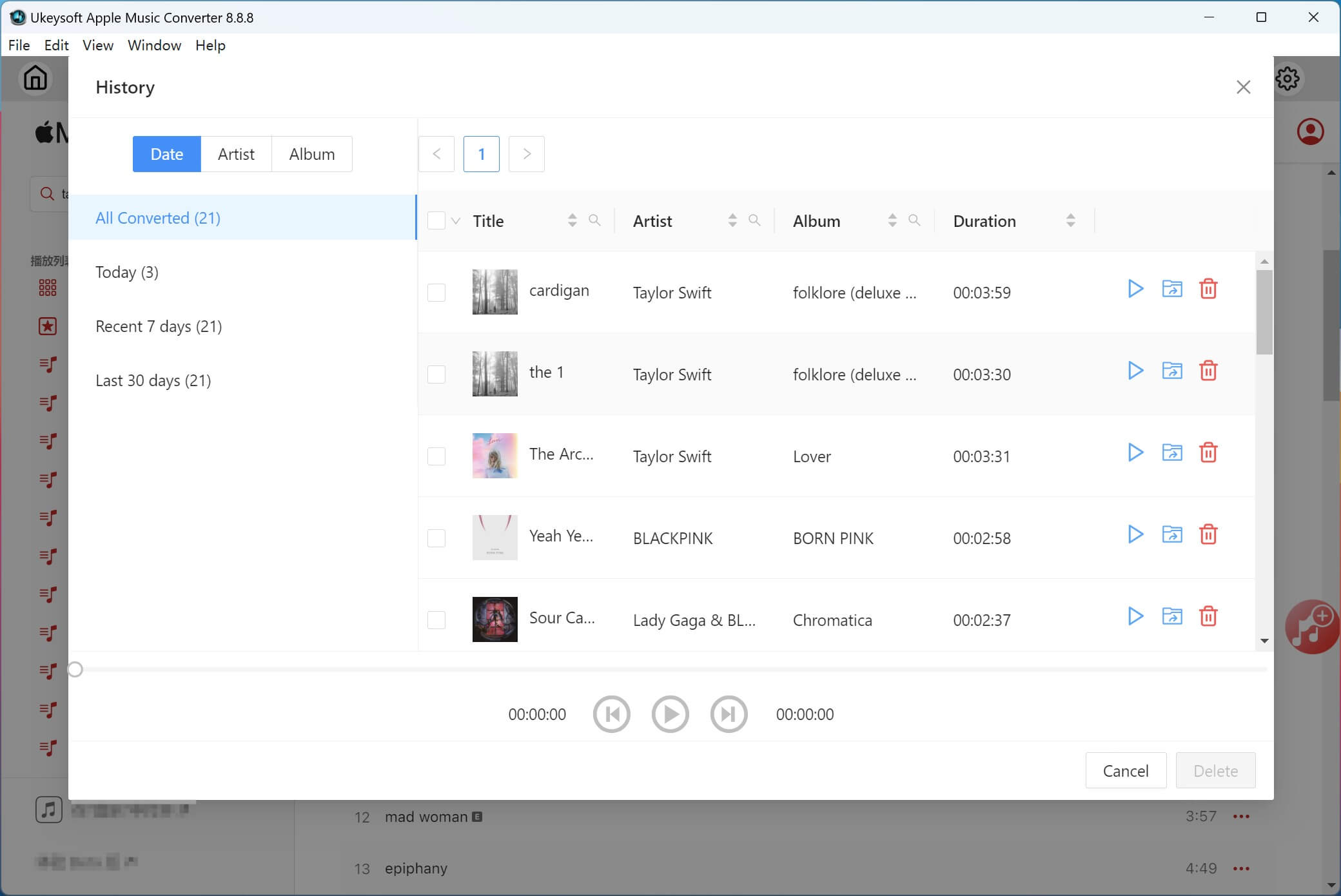Show Today (3) converted songs
Viewport: 1341px width, 896px height.
(x=127, y=272)
